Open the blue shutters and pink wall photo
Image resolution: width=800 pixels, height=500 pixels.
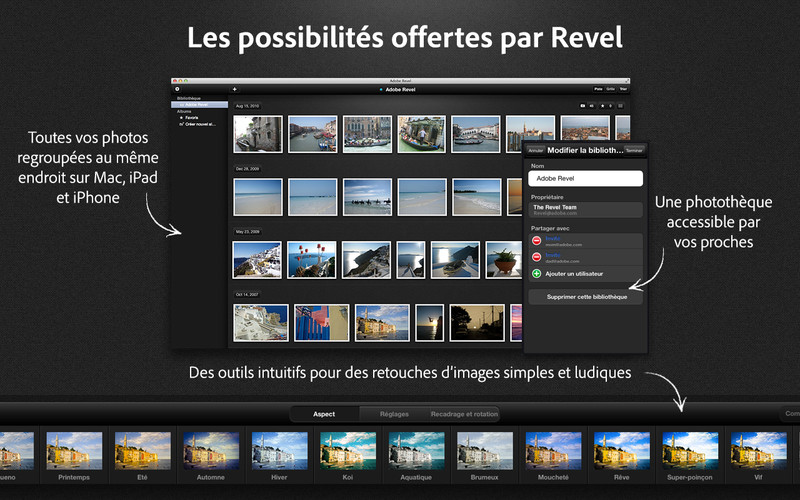coord(321,323)
